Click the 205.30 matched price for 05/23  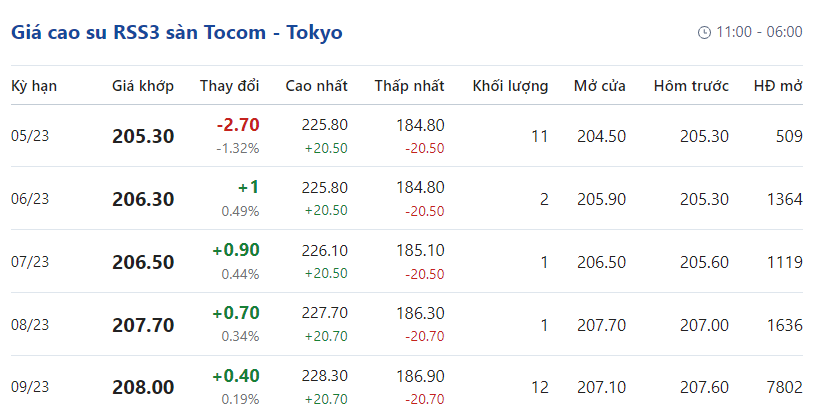click(143, 136)
